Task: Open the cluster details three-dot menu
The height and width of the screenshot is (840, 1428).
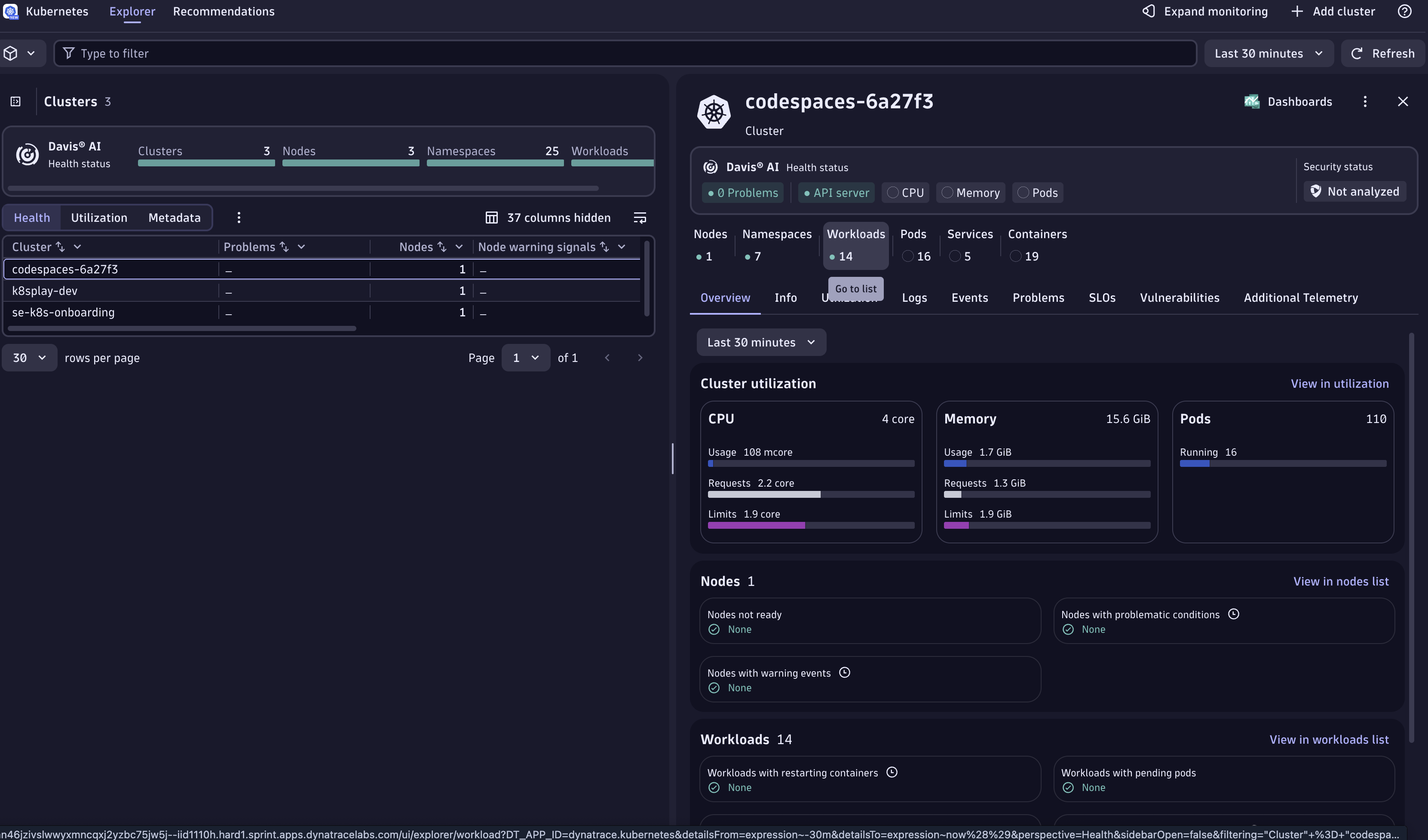Action: [1364, 101]
